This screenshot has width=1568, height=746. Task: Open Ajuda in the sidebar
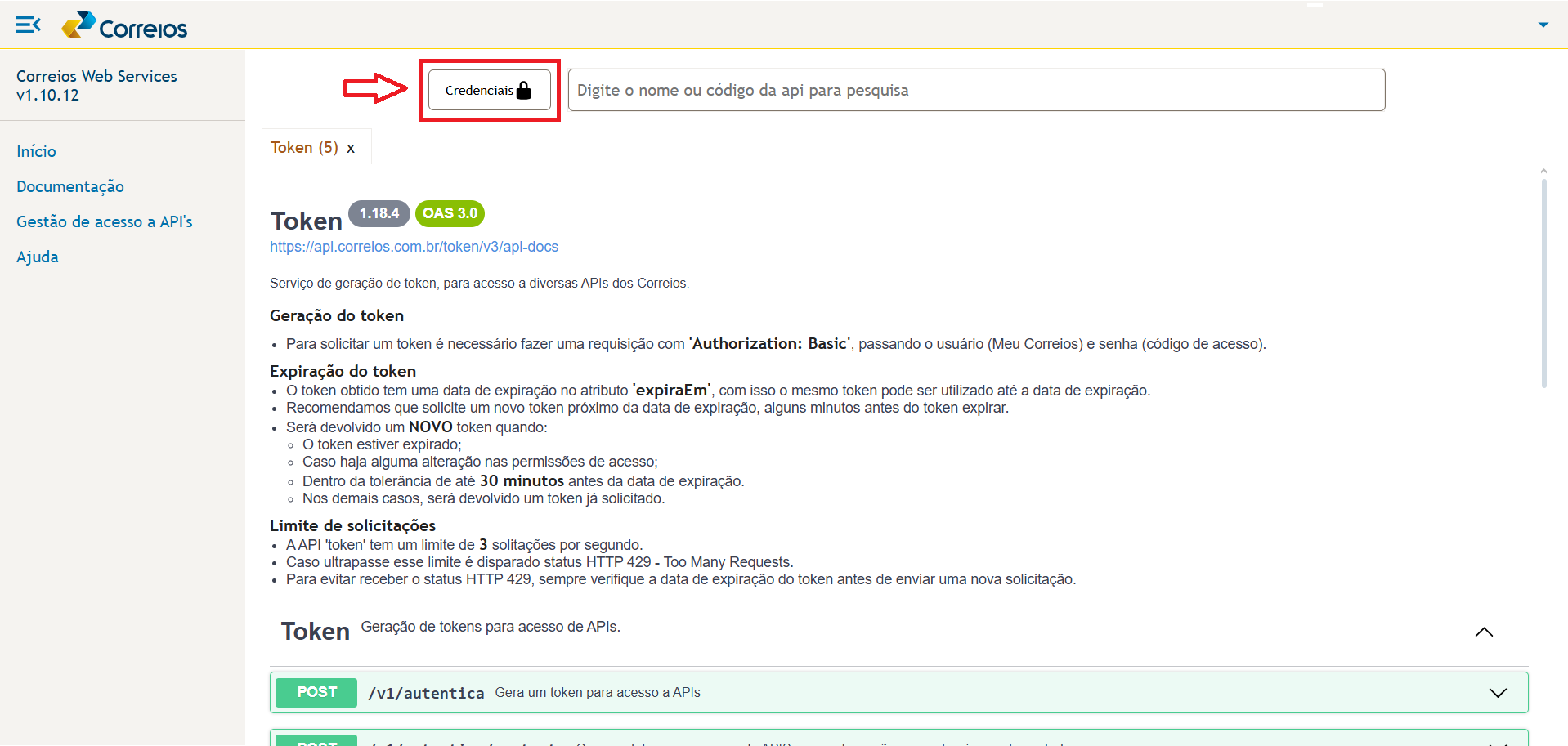(38, 257)
